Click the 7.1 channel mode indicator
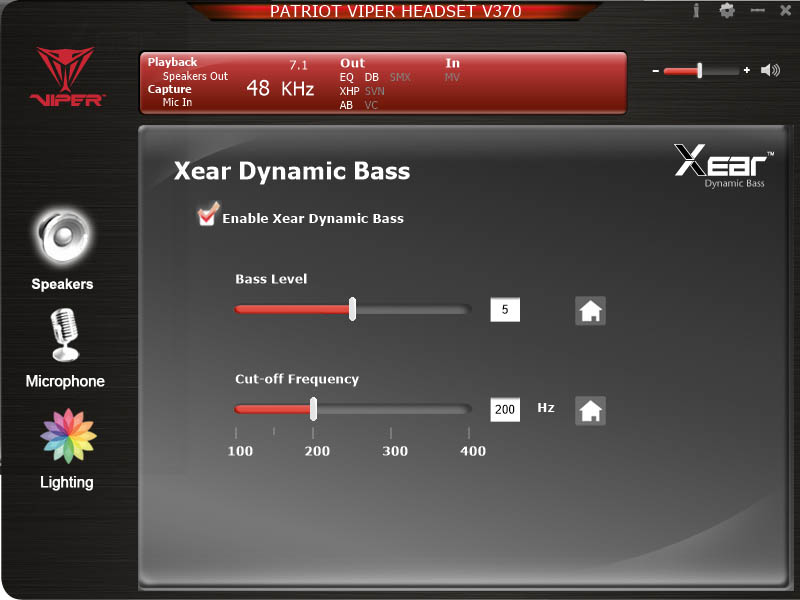Image resolution: width=800 pixels, height=600 pixels. click(298, 65)
